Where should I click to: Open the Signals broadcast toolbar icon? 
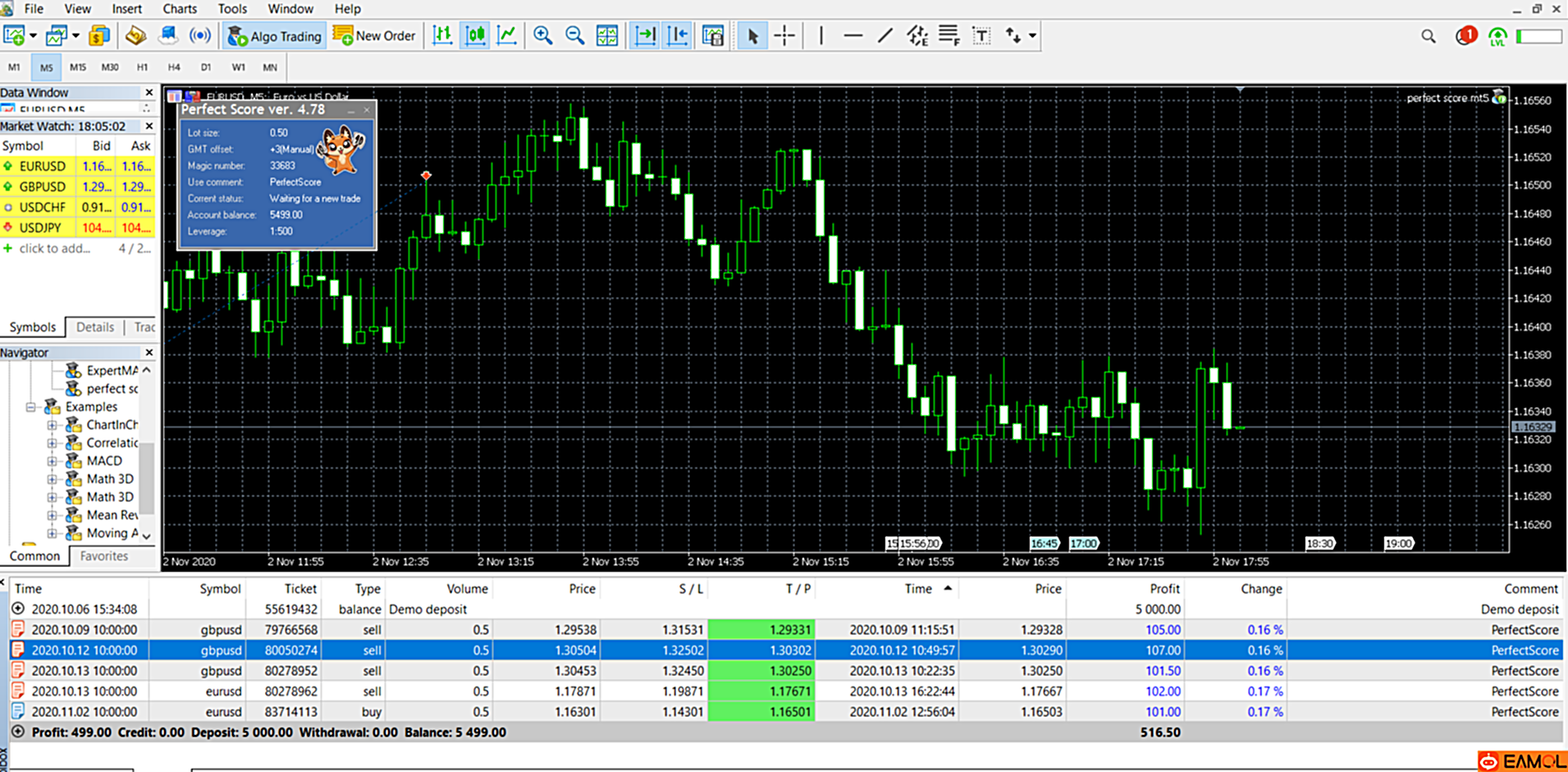click(x=199, y=35)
